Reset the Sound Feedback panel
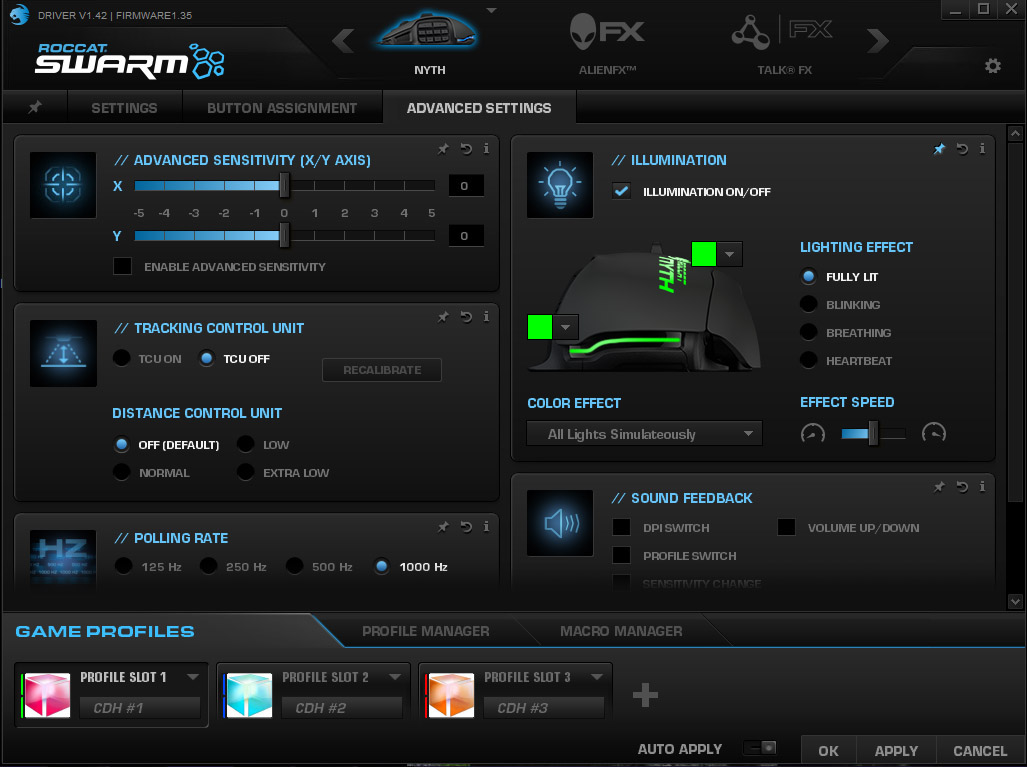 tap(962, 487)
